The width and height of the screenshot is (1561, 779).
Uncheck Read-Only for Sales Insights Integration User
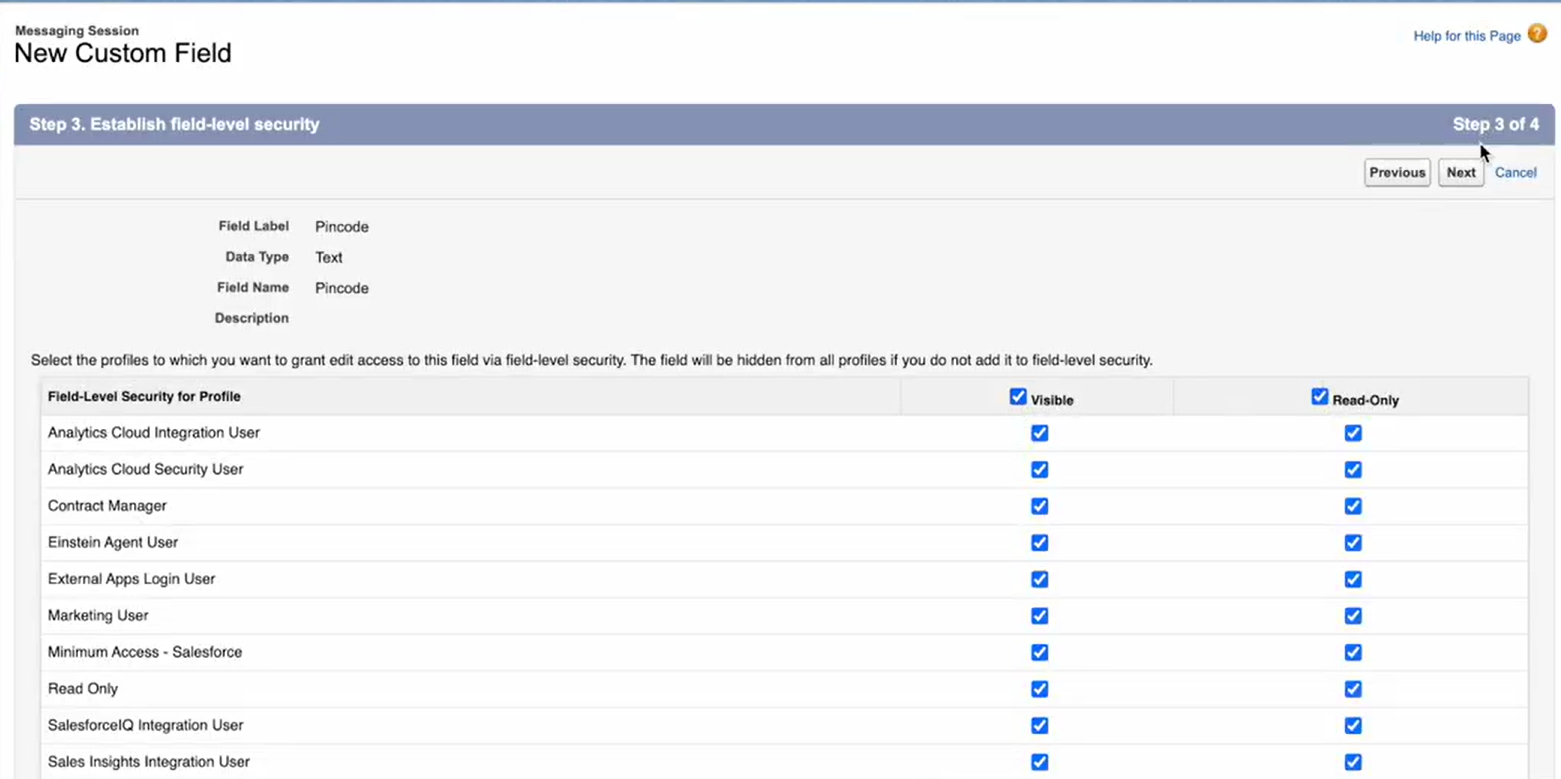(1352, 762)
